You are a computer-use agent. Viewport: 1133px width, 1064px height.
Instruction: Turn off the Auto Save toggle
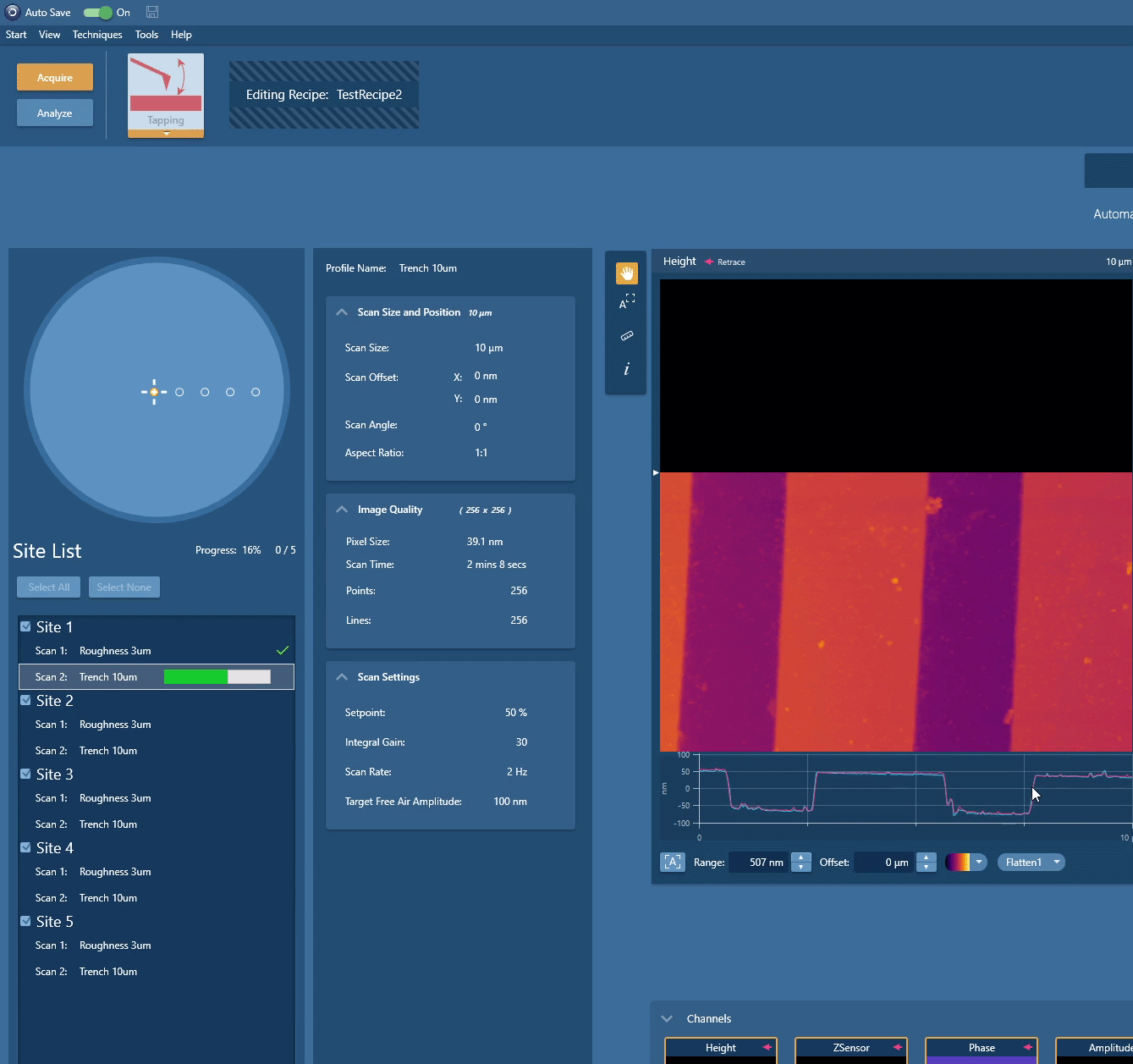click(98, 13)
